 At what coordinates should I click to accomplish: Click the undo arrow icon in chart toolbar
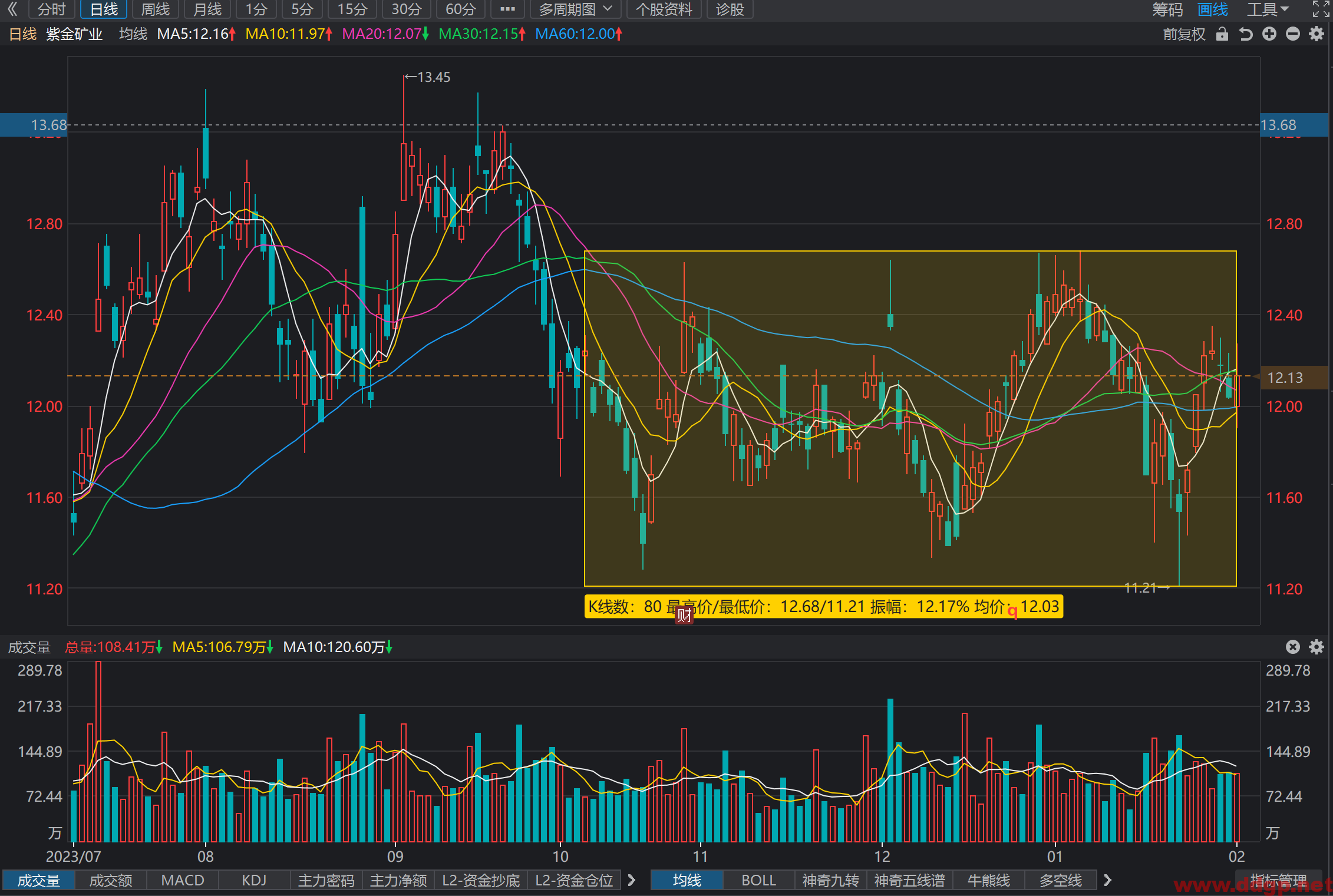pos(1245,34)
